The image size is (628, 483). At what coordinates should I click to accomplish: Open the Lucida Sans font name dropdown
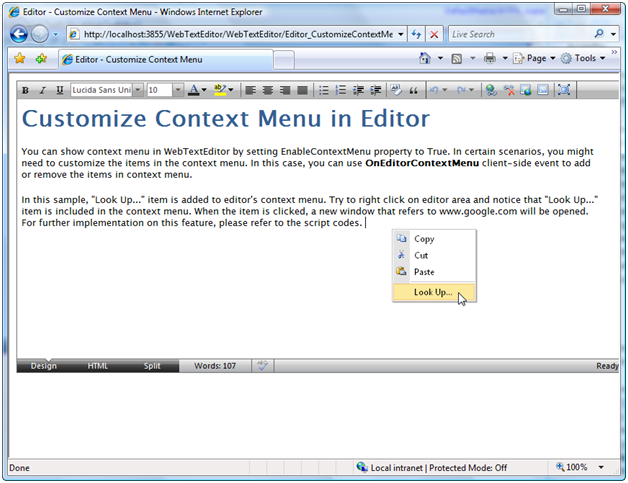[x=138, y=90]
